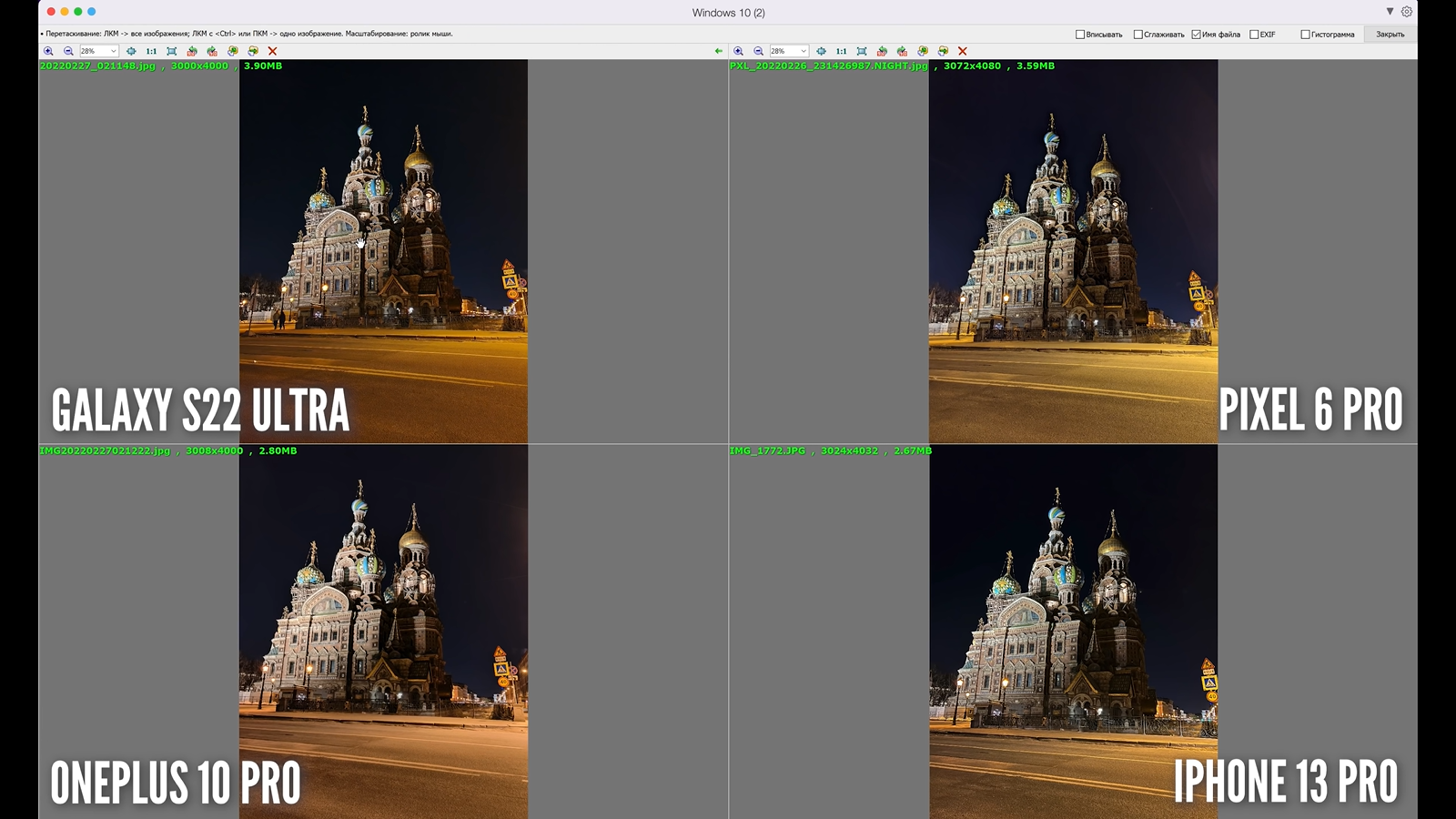Click the green back arrow in right toolbar
Screen dimensions: 1456x819
719,51
